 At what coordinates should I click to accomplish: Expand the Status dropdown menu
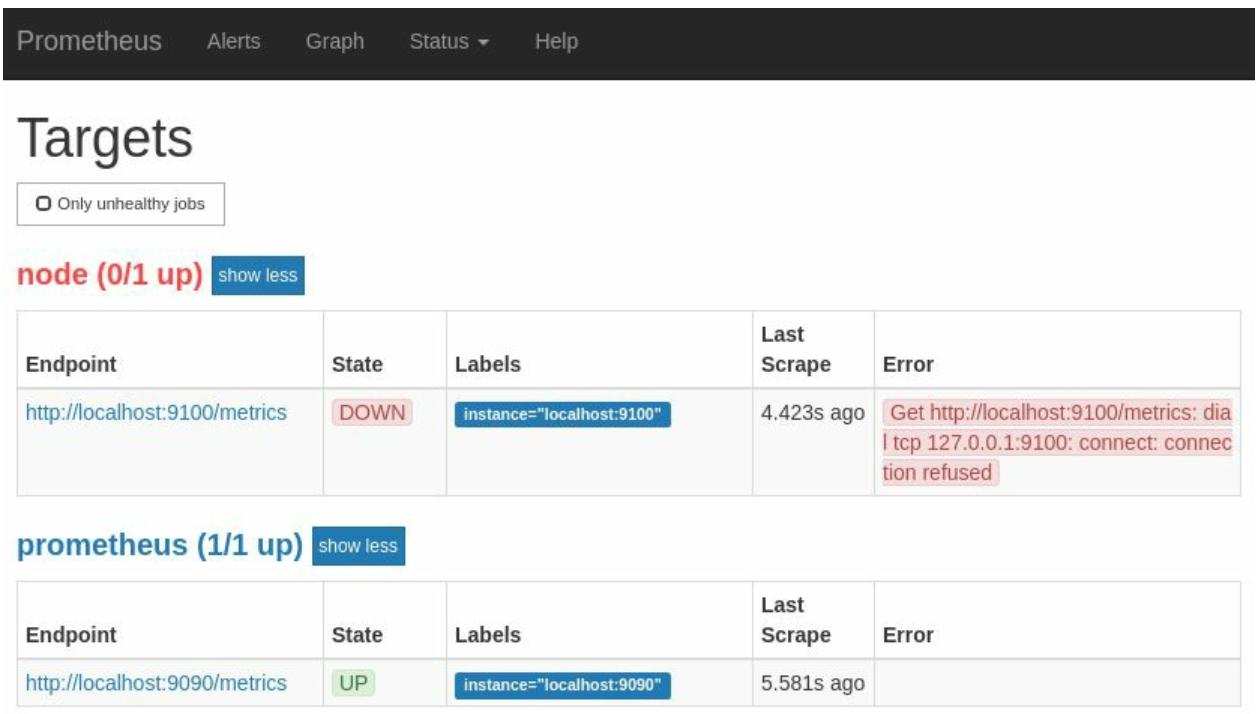(x=449, y=42)
